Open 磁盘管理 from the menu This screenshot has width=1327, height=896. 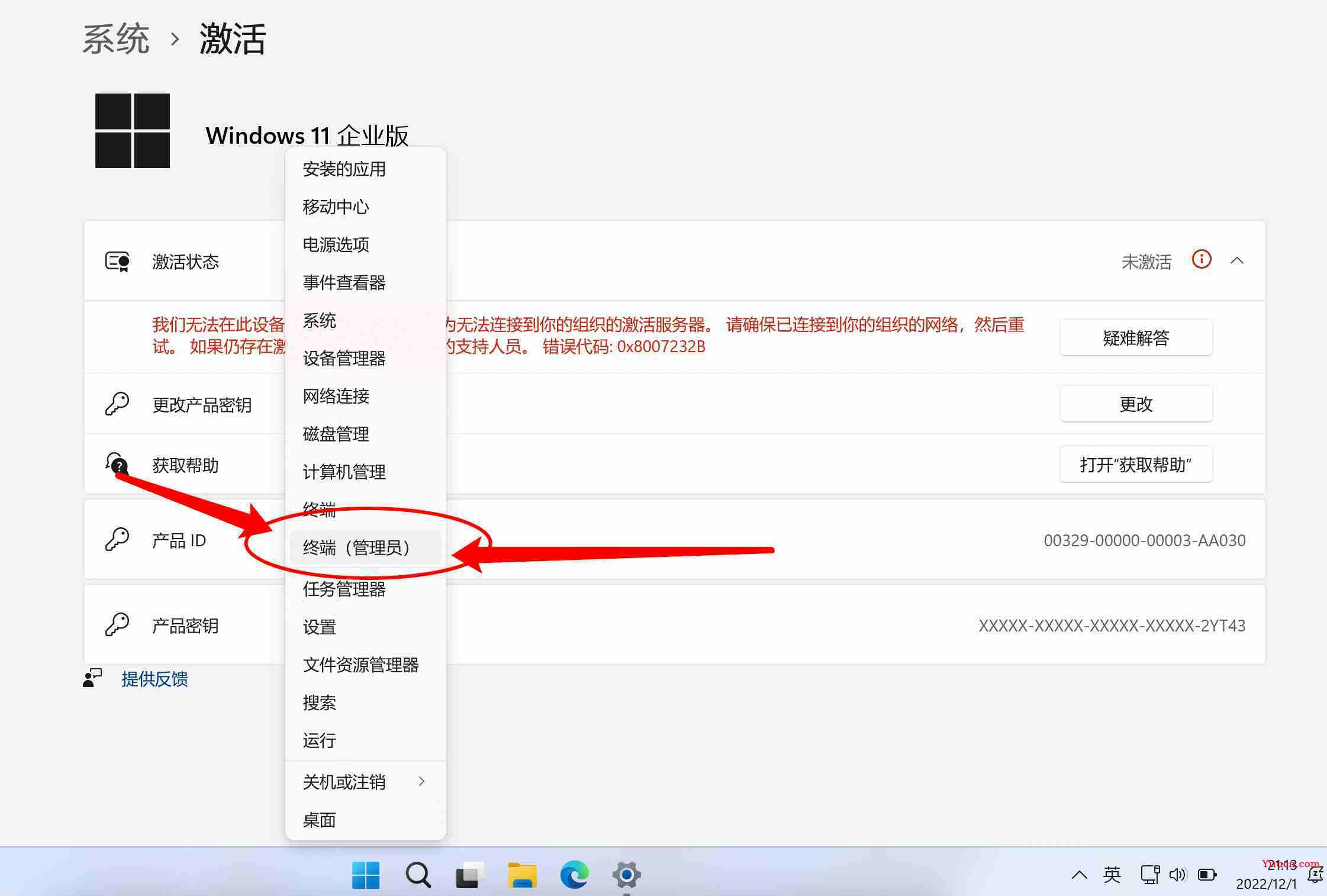pos(365,434)
